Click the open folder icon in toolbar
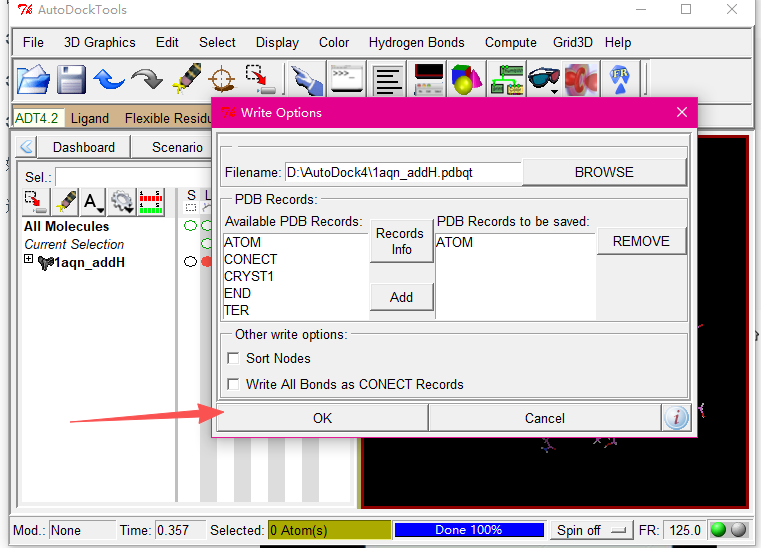The image size is (761, 548). tap(33, 78)
